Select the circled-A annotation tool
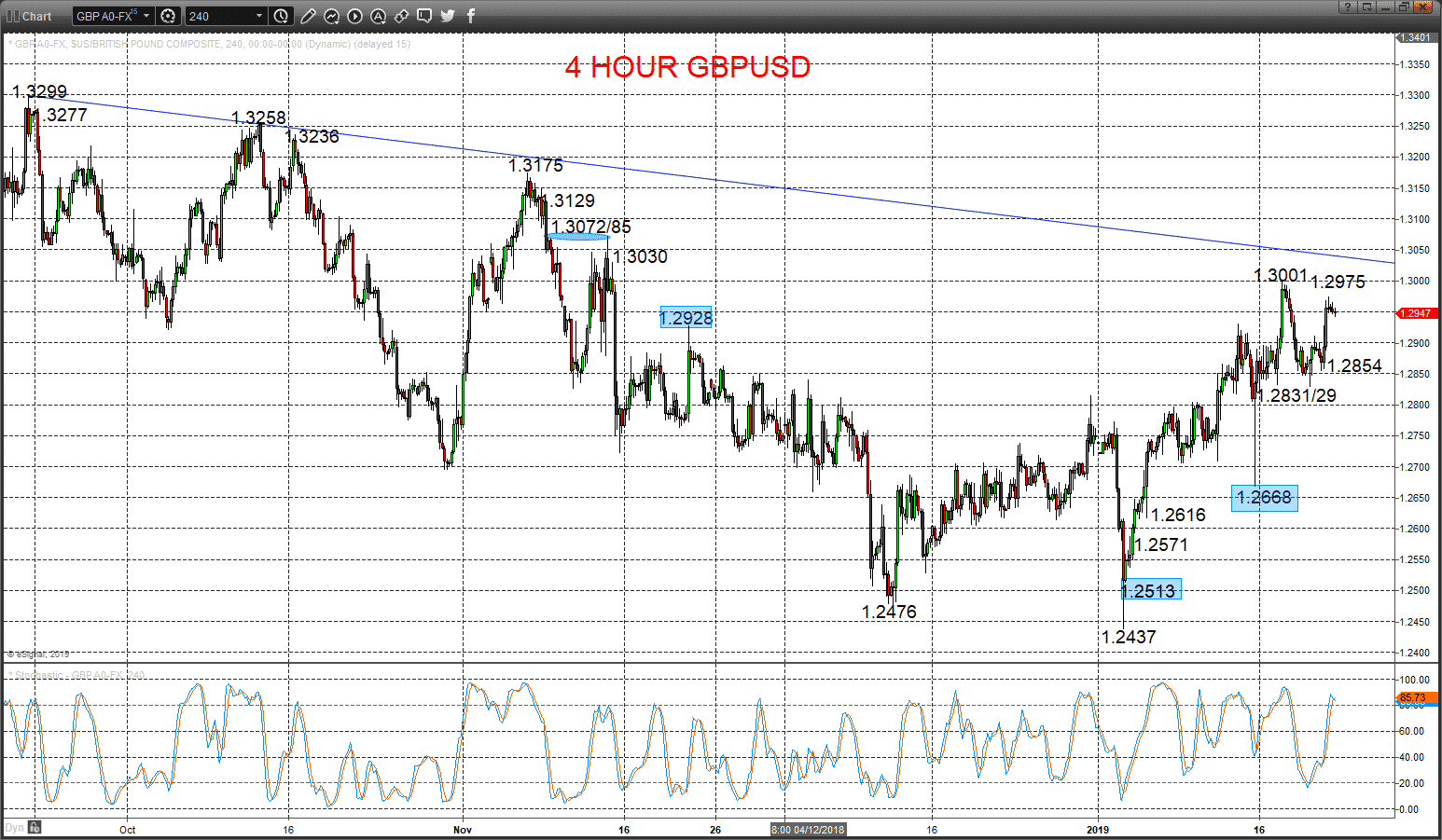 (x=379, y=16)
